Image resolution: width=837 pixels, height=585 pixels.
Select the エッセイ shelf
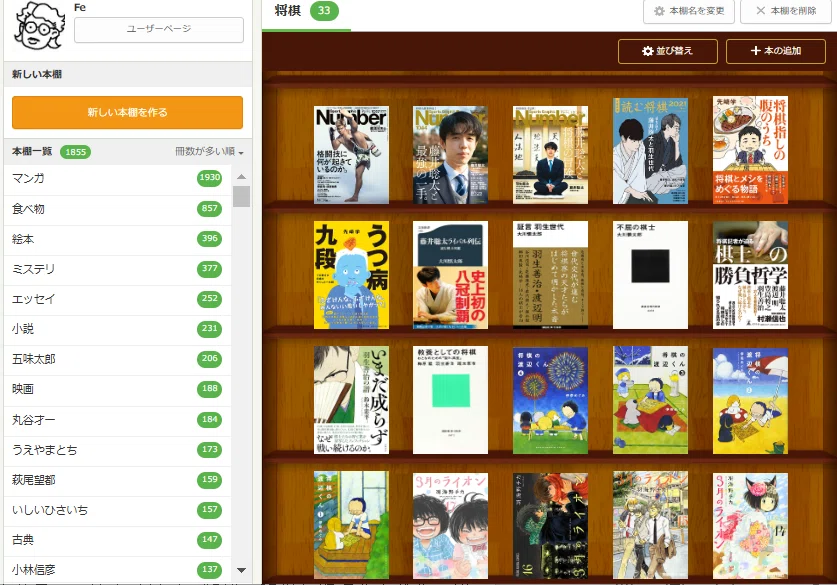click(x=117, y=298)
